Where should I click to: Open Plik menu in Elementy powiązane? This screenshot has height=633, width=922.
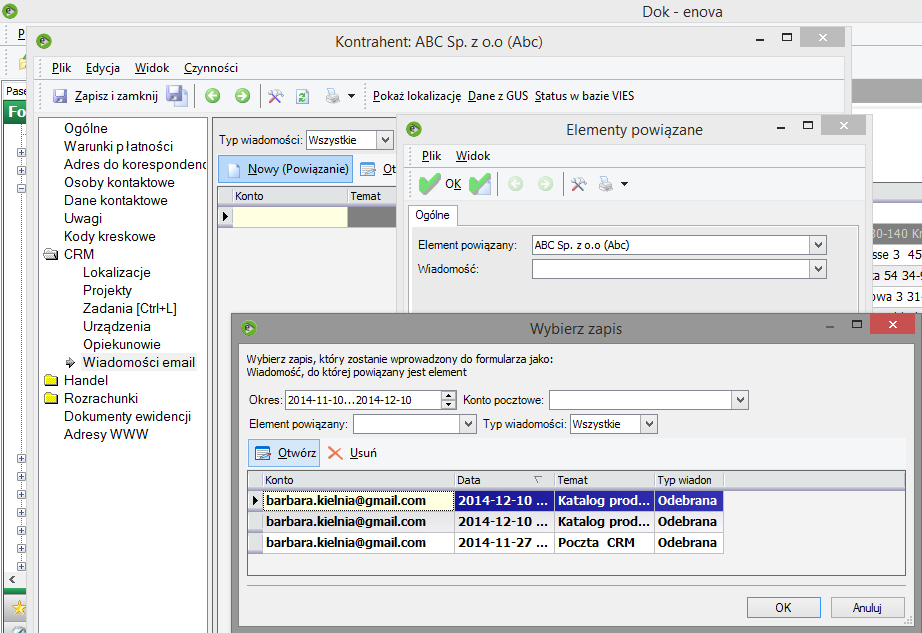pyautogui.click(x=431, y=156)
